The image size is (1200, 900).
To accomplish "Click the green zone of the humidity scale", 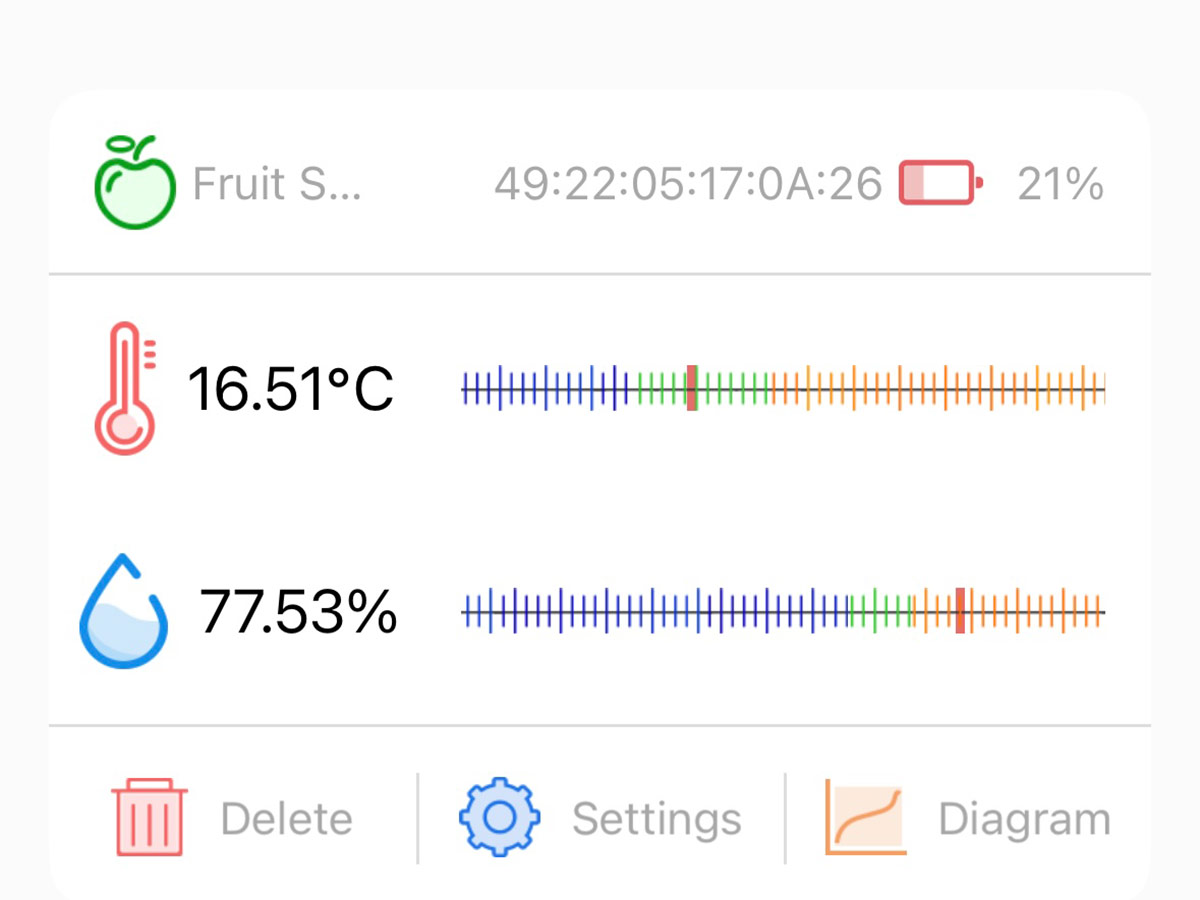I will [x=882, y=611].
